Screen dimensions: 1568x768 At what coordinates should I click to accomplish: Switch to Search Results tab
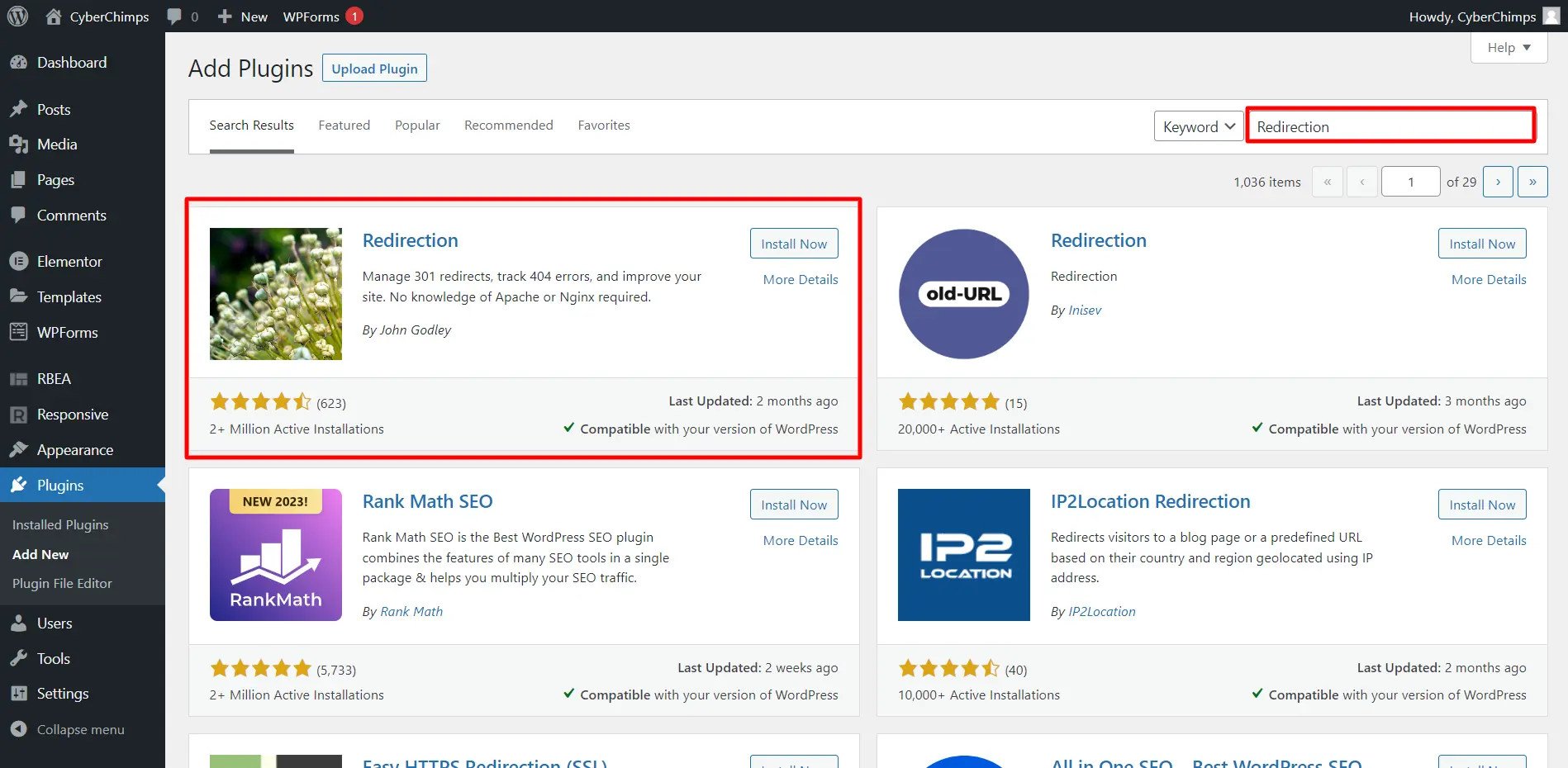pyautogui.click(x=251, y=126)
